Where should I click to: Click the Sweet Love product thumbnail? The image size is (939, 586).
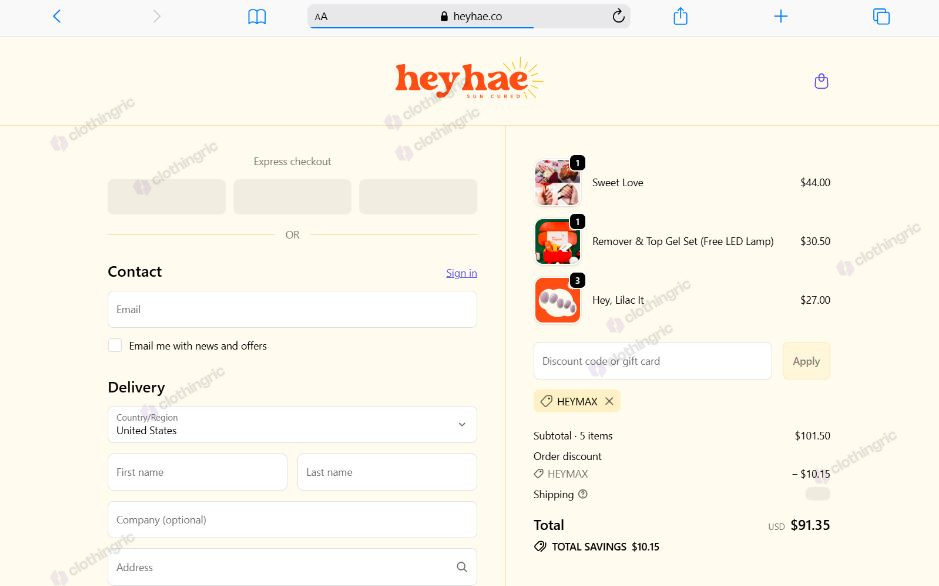(x=557, y=183)
